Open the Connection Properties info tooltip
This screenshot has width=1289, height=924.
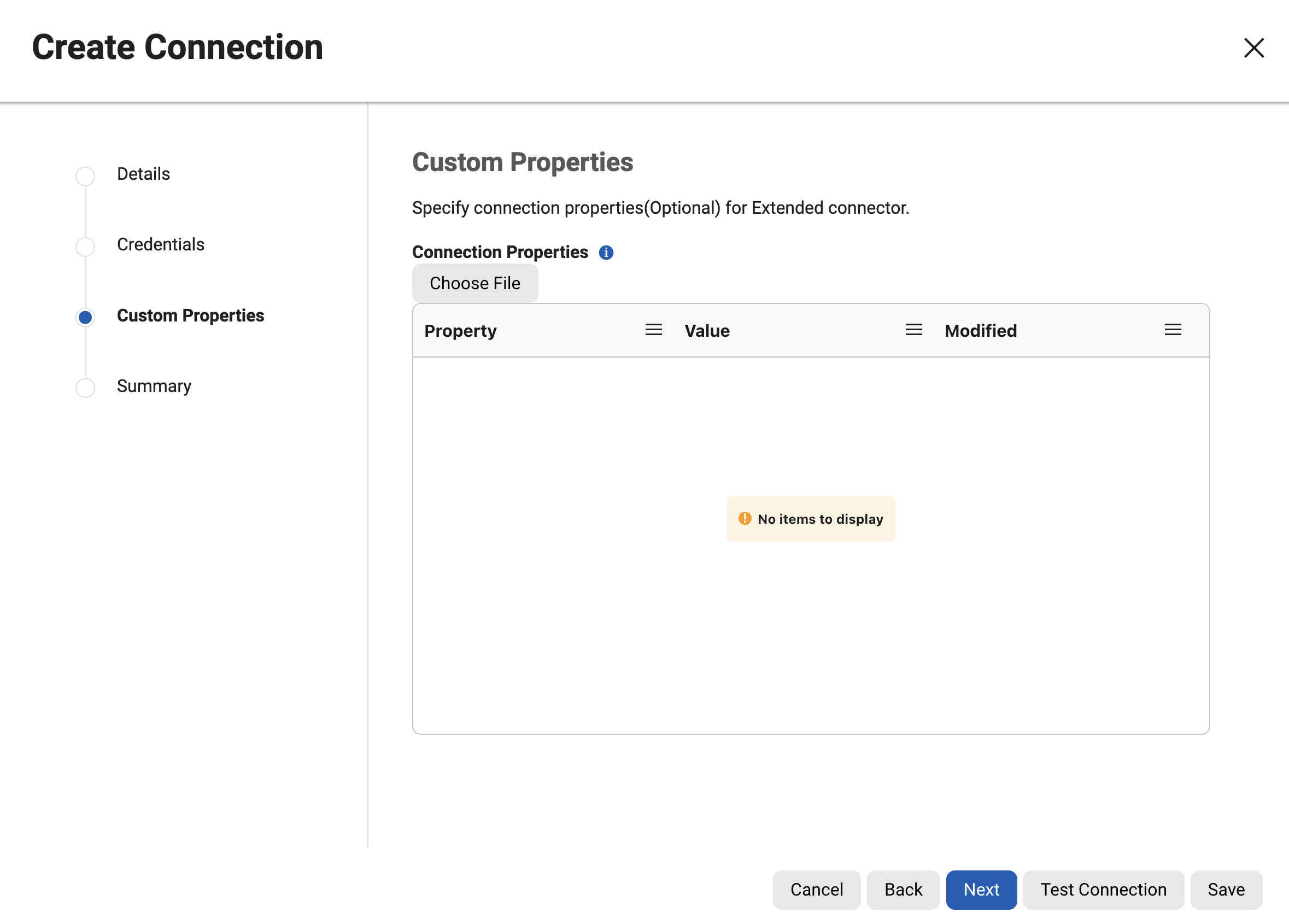(x=606, y=252)
